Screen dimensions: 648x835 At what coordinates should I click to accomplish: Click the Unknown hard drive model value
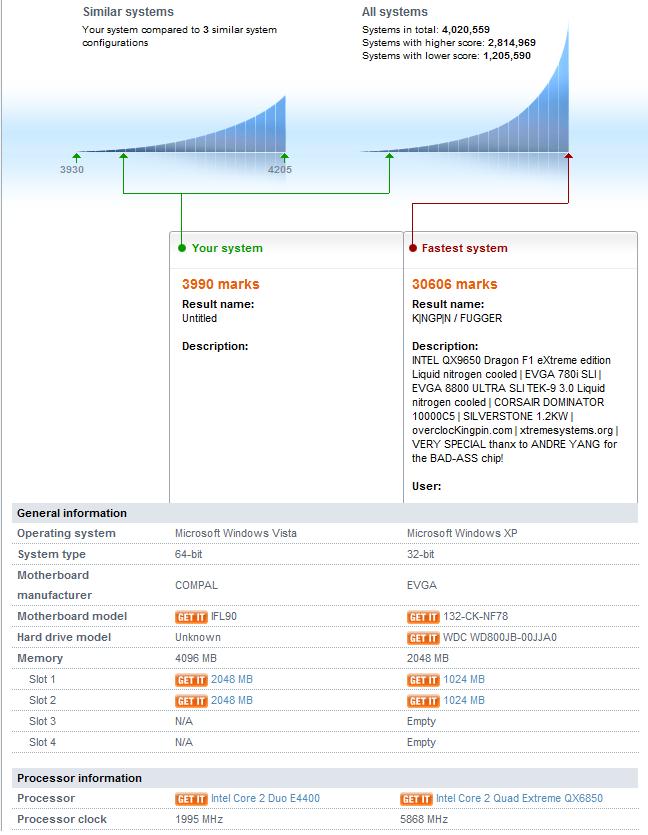[198, 637]
